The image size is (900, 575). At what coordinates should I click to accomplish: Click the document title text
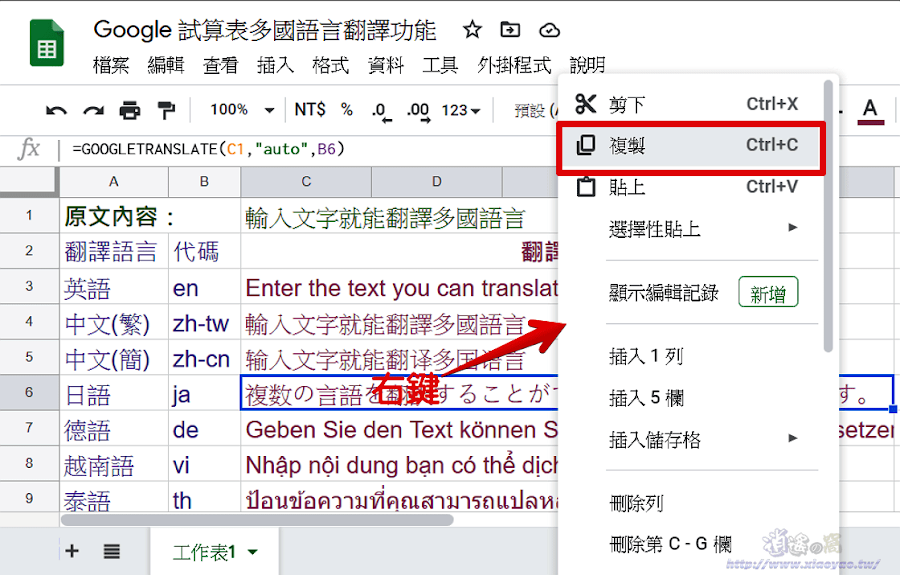(265, 30)
